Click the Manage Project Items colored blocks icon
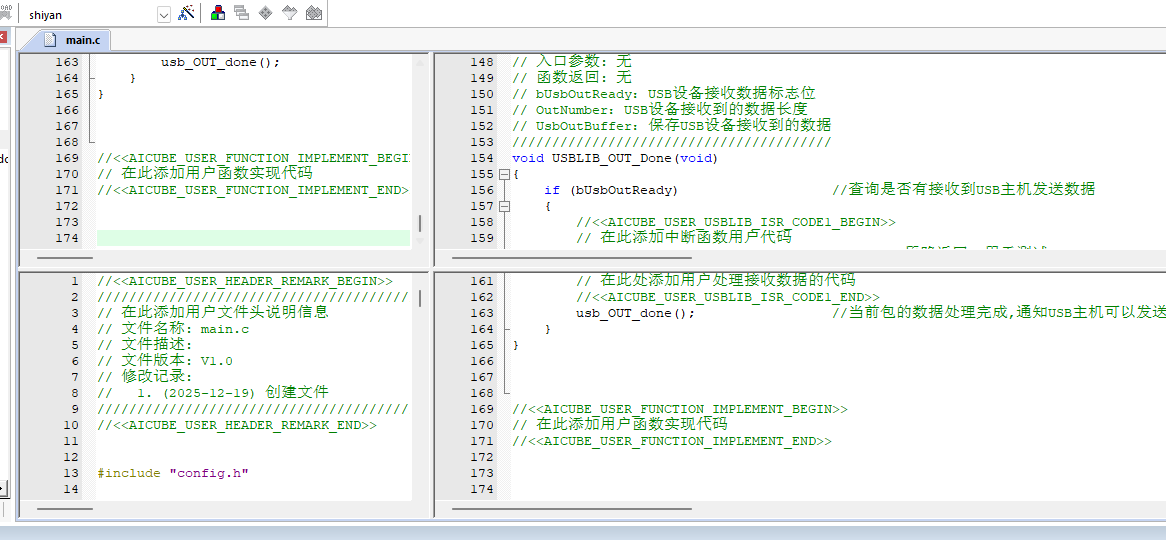Screen dimensions: 1166x540 pyautogui.click(x=218, y=13)
